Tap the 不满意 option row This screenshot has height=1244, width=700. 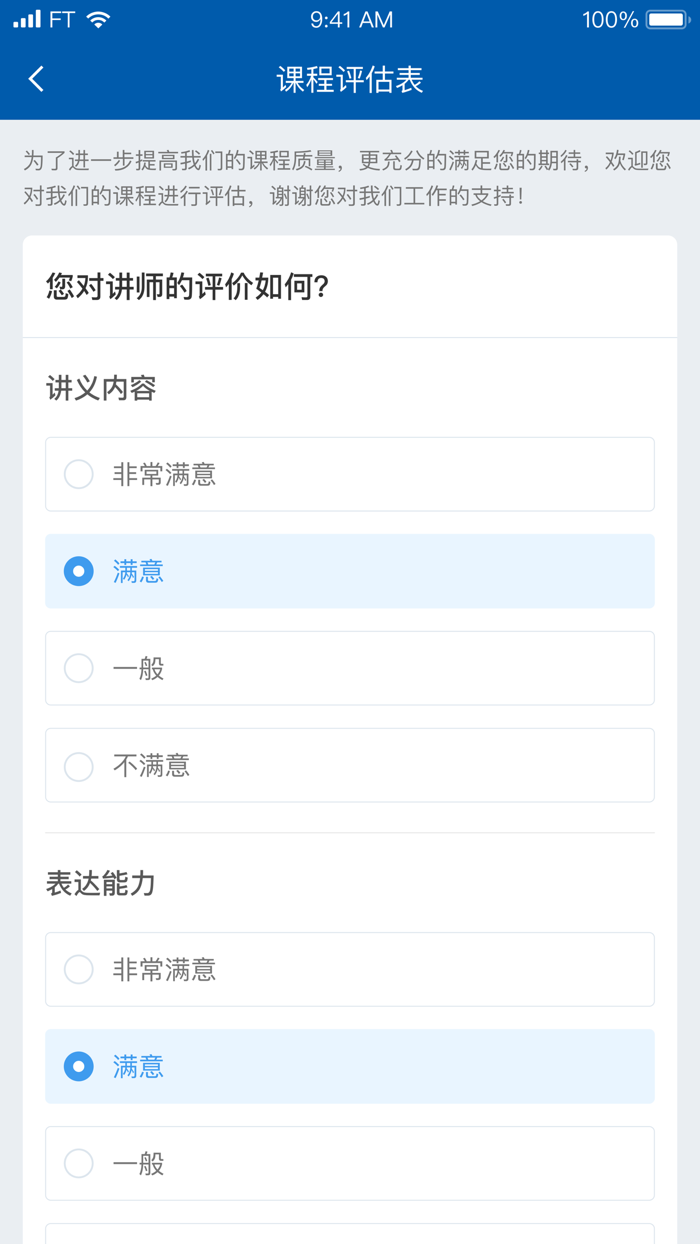click(350, 765)
